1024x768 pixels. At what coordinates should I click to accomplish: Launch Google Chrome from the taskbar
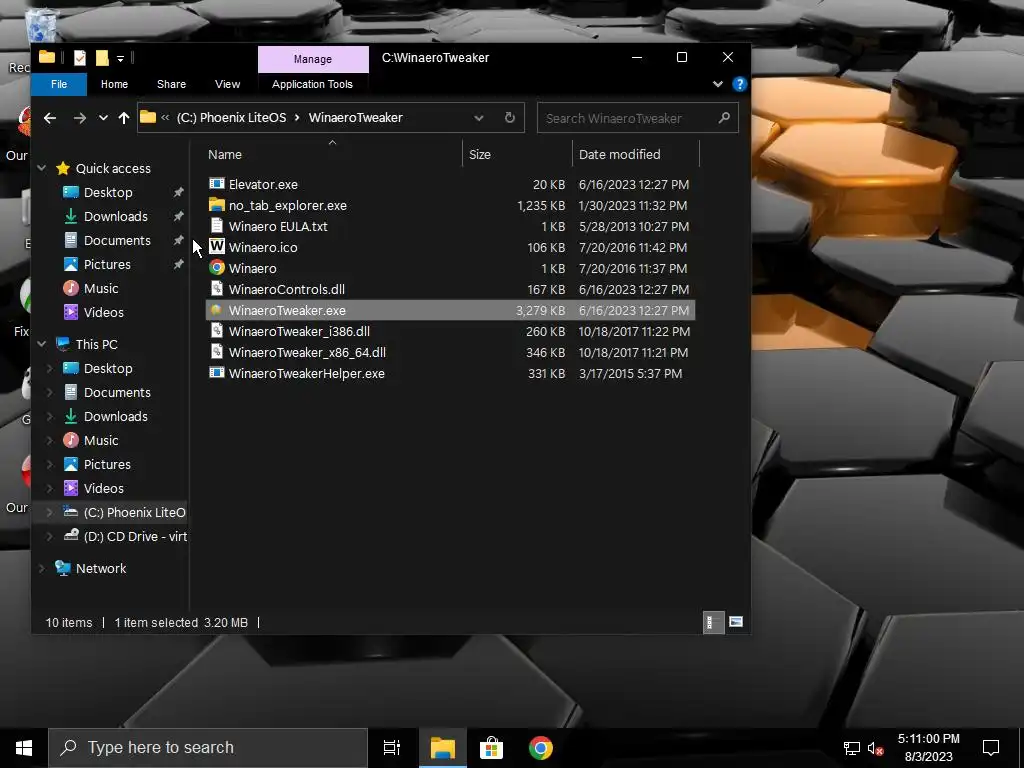[x=541, y=748]
